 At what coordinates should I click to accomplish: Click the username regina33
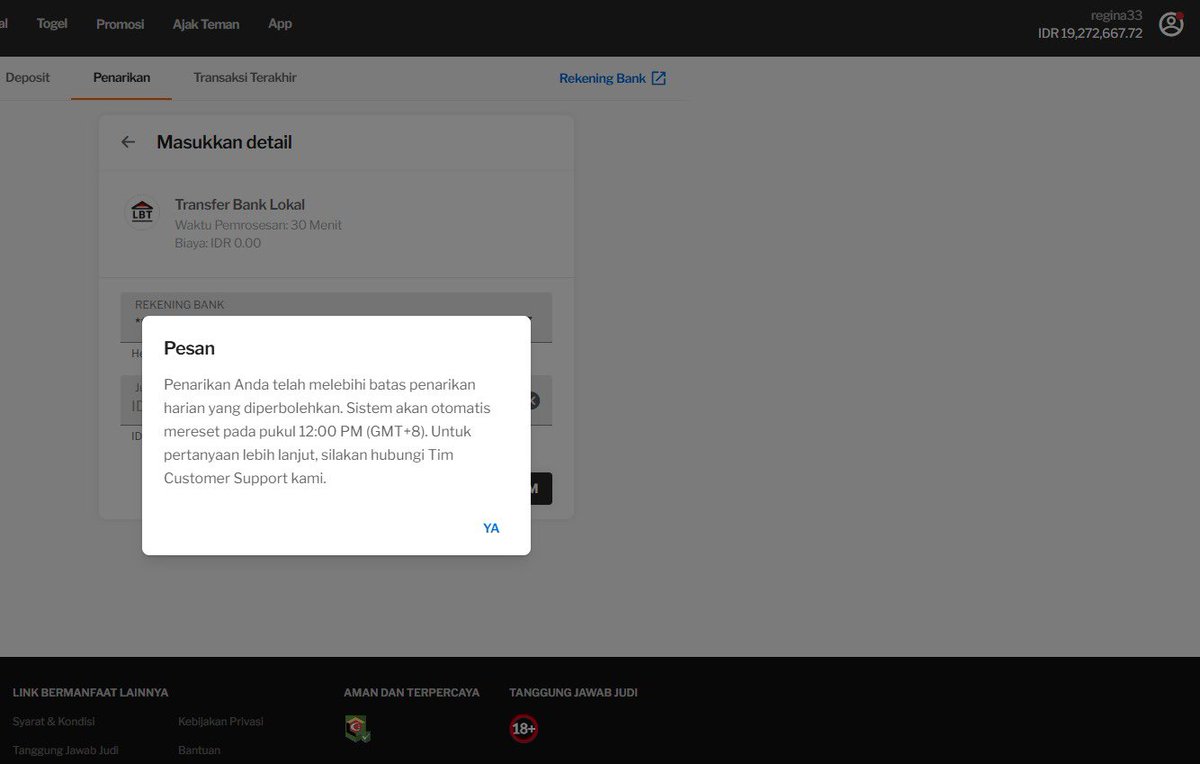coord(1116,15)
